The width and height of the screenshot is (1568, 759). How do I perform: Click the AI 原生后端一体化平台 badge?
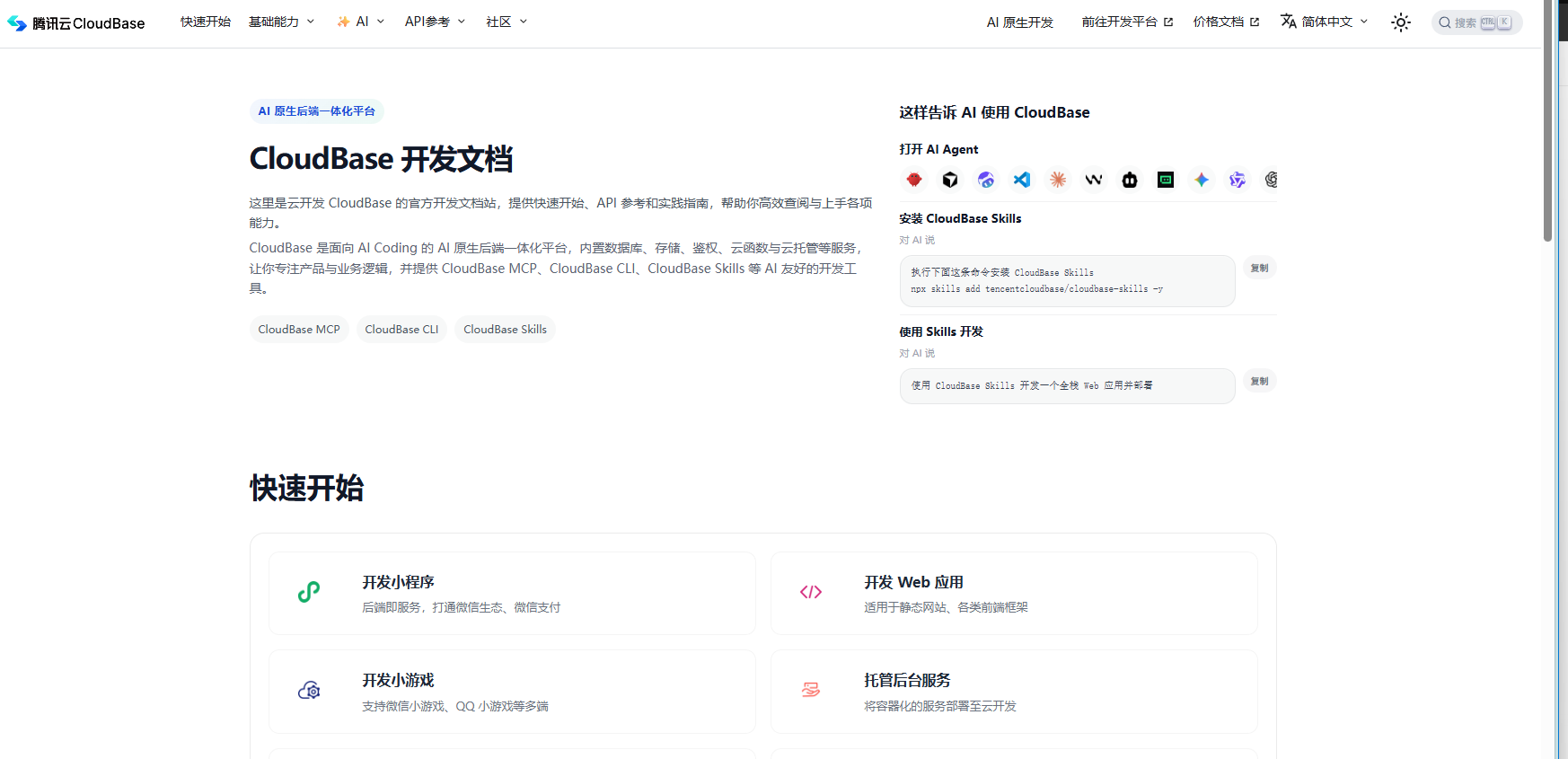(x=317, y=111)
